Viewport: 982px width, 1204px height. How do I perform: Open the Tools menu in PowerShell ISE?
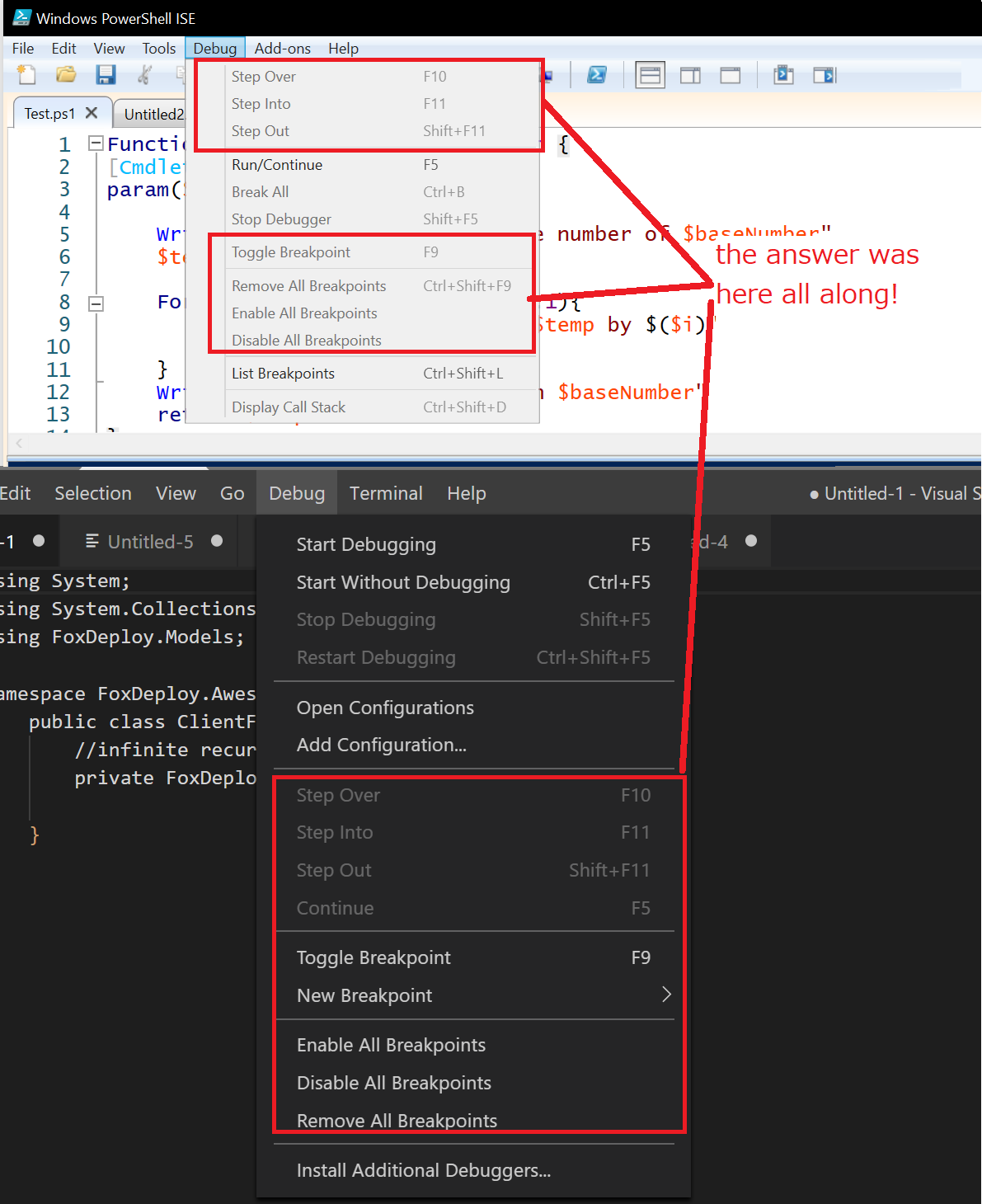pos(159,49)
